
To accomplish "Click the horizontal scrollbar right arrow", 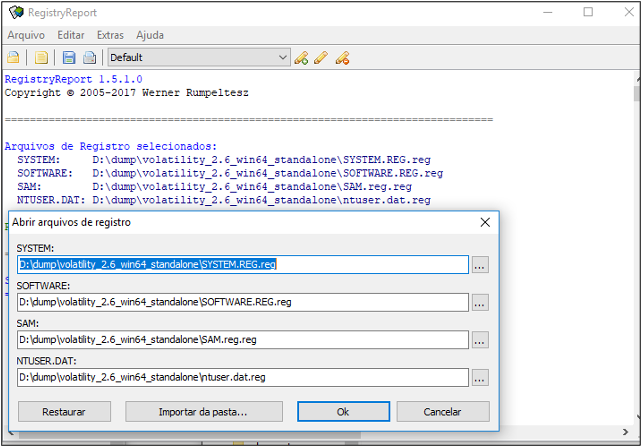I will tap(626, 432).
